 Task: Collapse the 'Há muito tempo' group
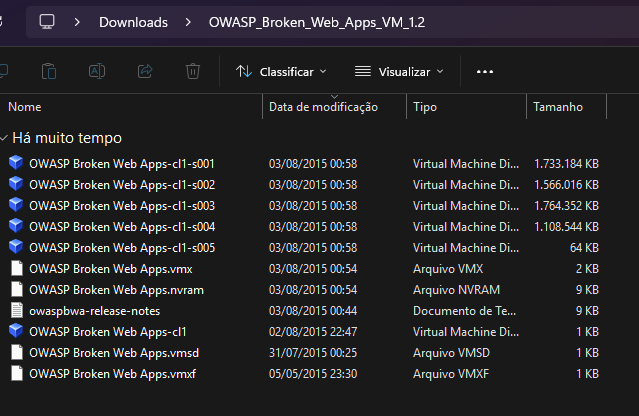click(5, 138)
